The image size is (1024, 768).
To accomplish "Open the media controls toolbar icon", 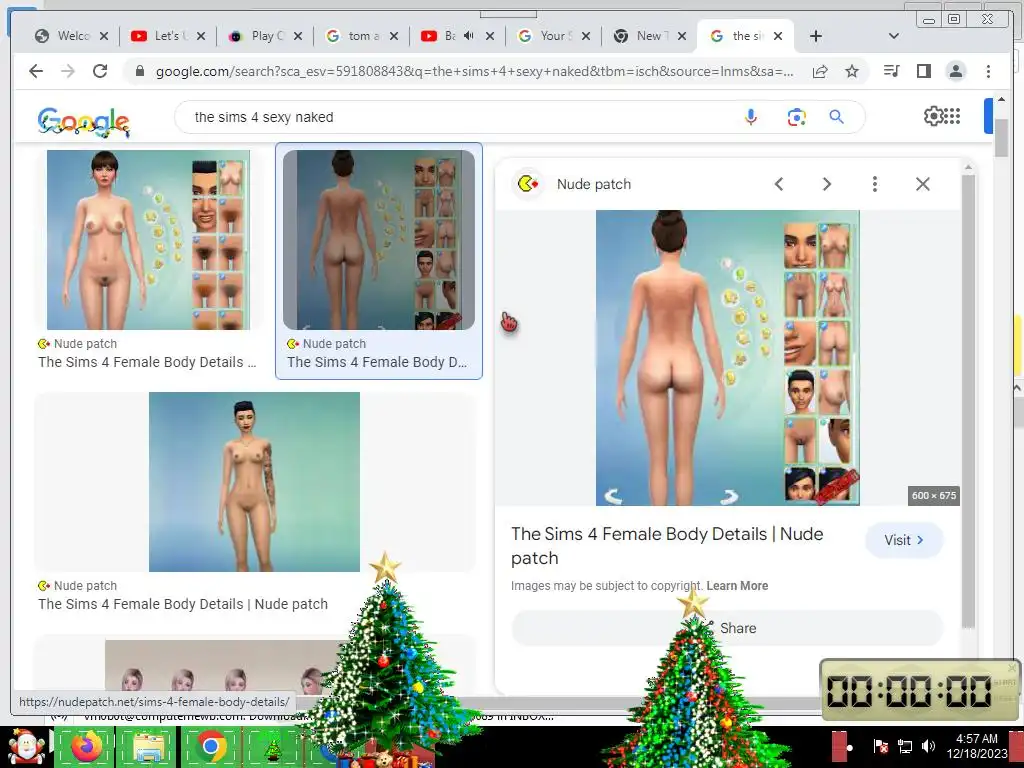I will click(891, 71).
